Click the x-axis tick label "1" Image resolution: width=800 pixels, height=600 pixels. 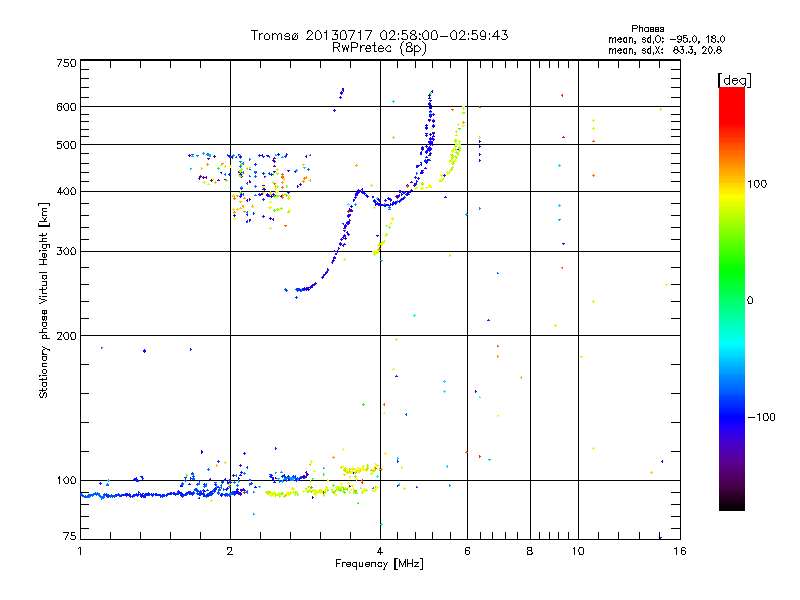click(x=80, y=551)
